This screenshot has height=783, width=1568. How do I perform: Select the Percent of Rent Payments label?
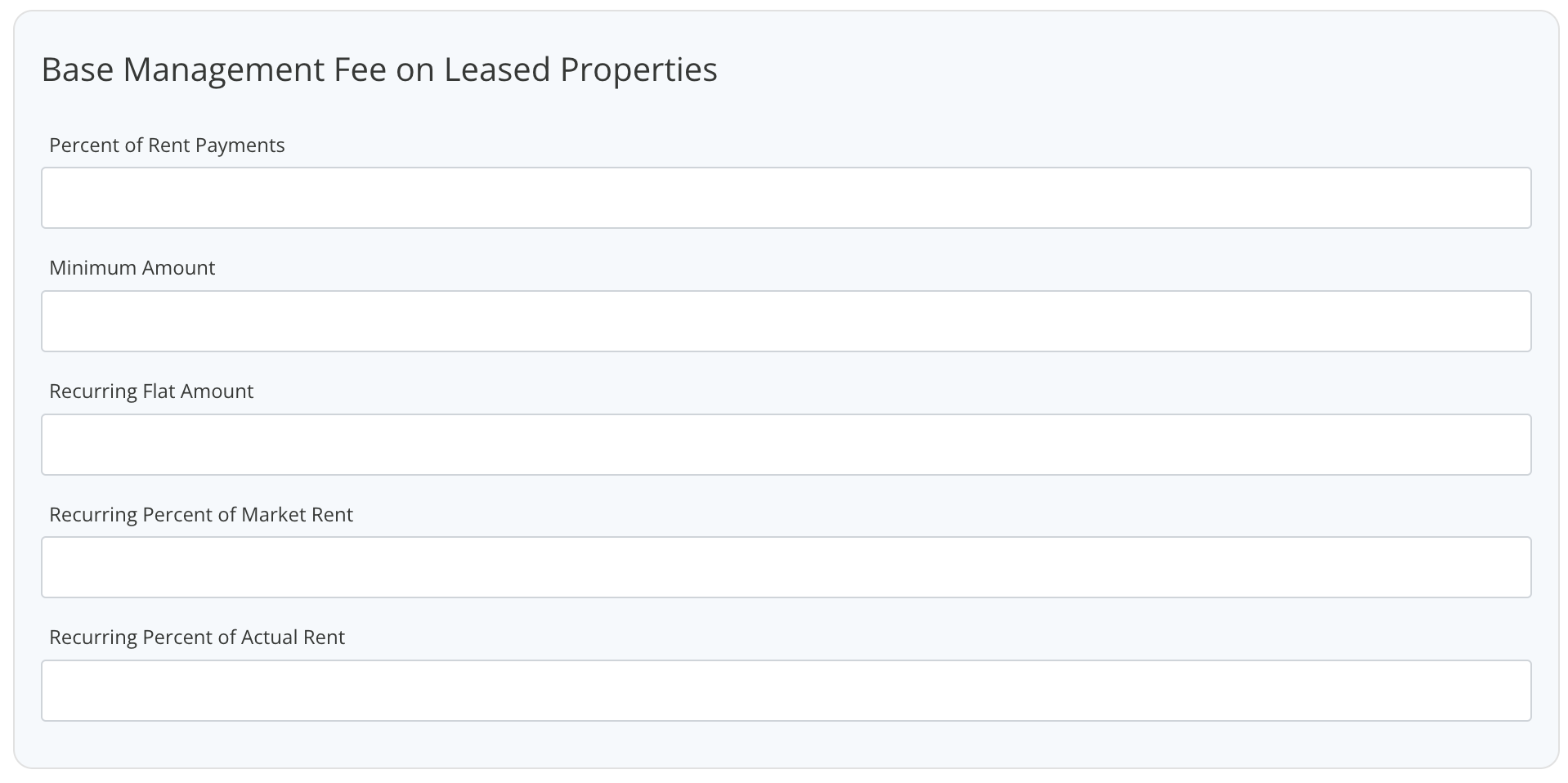(167, 145)
